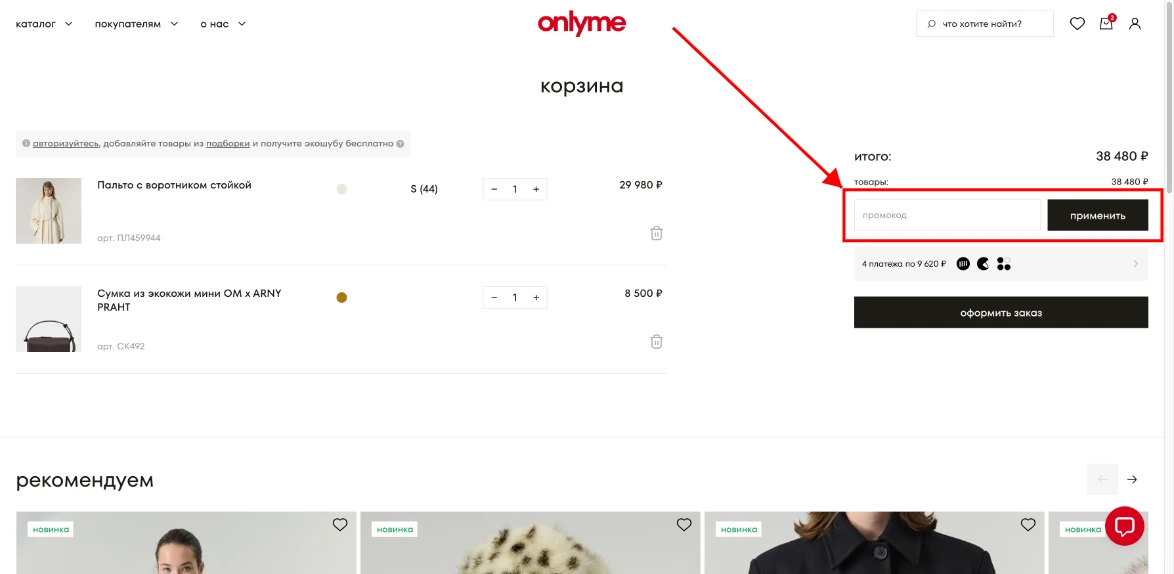
Task: Open the mini bag product thumbnail
Action: click(x=49, y=319)
